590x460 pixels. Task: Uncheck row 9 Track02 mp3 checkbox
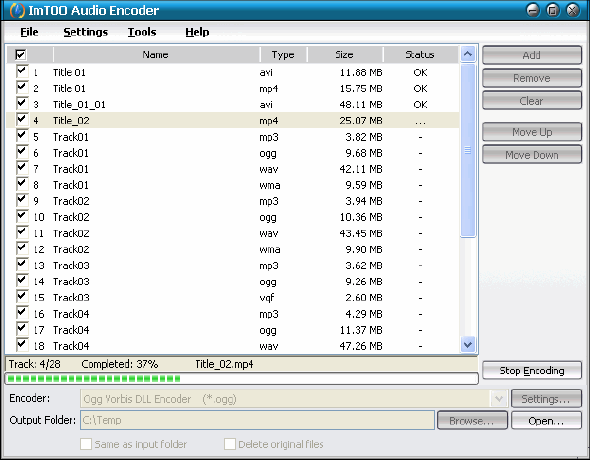point(22,200)
